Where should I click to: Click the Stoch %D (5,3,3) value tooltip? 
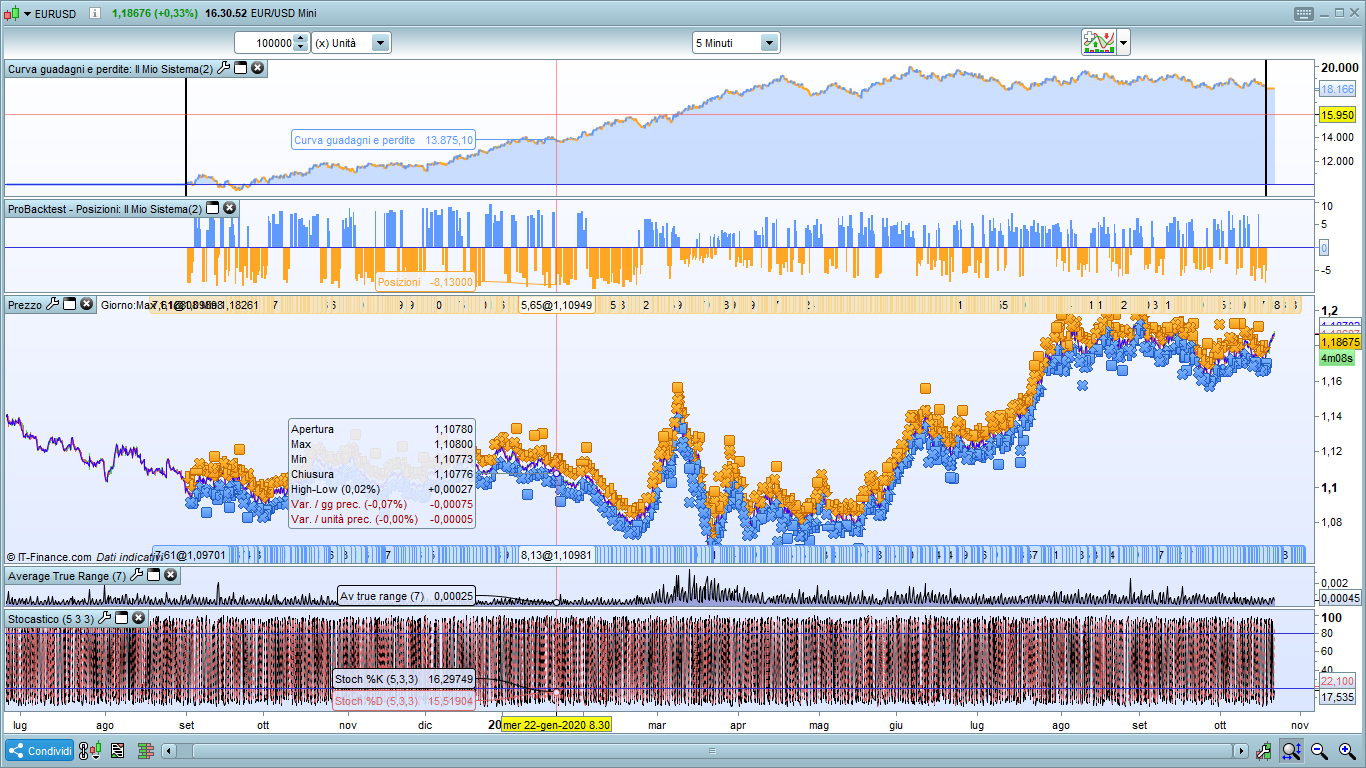tap(404, 701)
